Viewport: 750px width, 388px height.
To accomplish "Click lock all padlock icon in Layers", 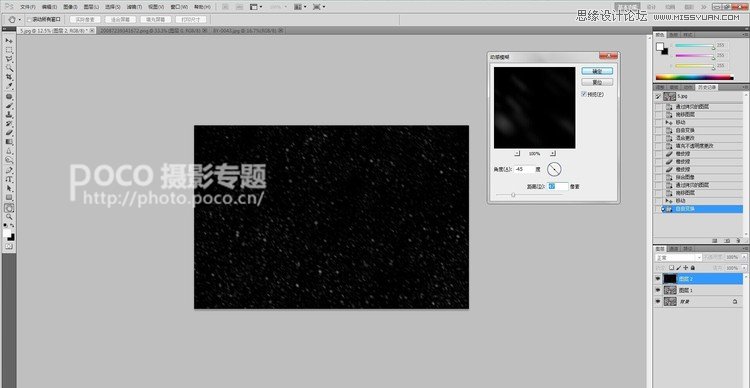I will coord(693,268).
